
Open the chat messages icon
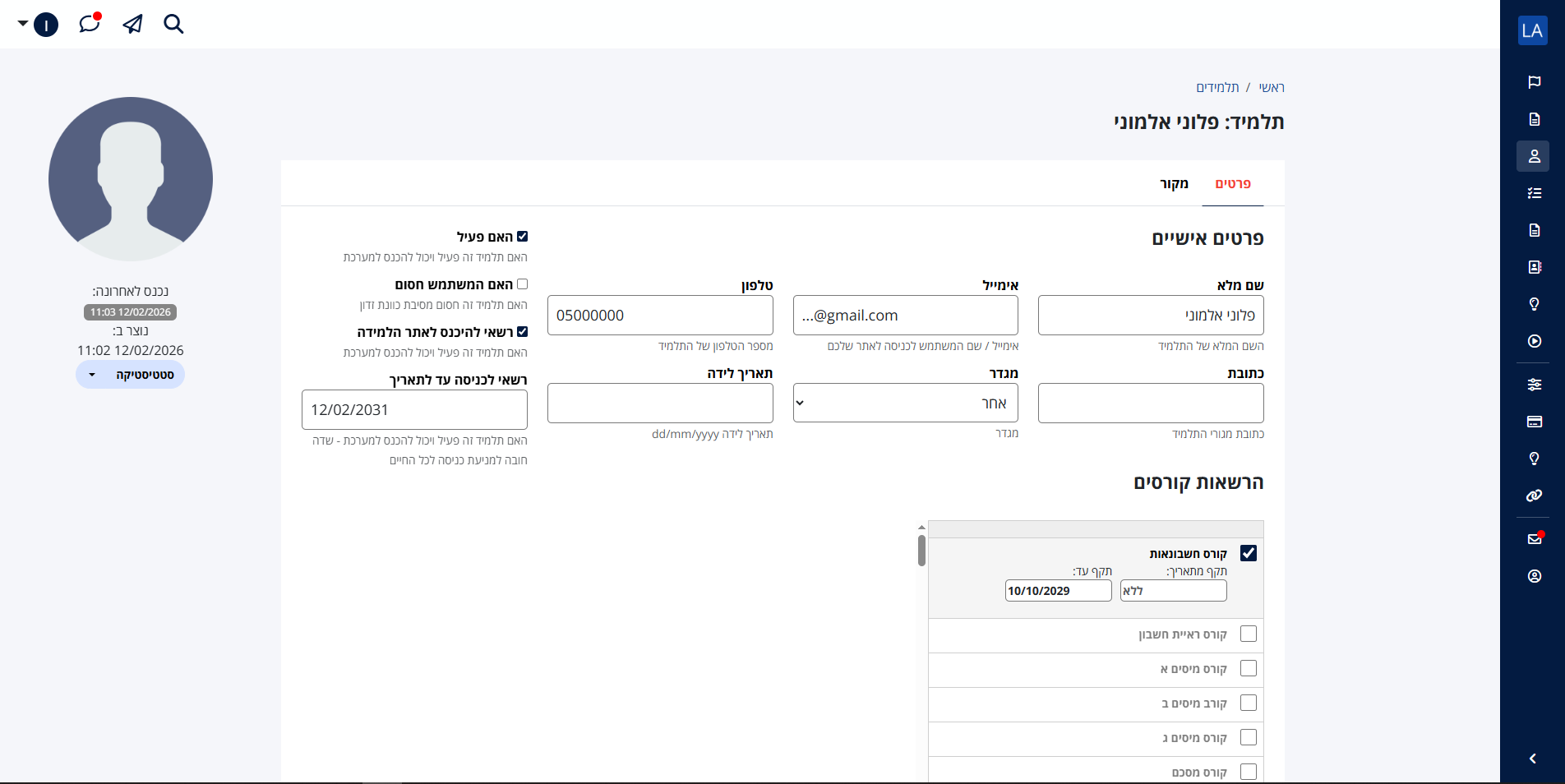90,24
